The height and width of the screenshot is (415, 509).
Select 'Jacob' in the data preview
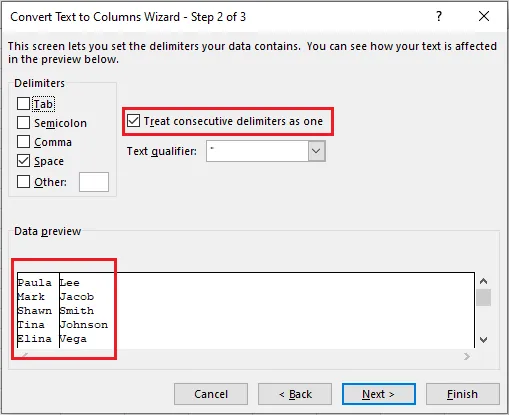77,297
